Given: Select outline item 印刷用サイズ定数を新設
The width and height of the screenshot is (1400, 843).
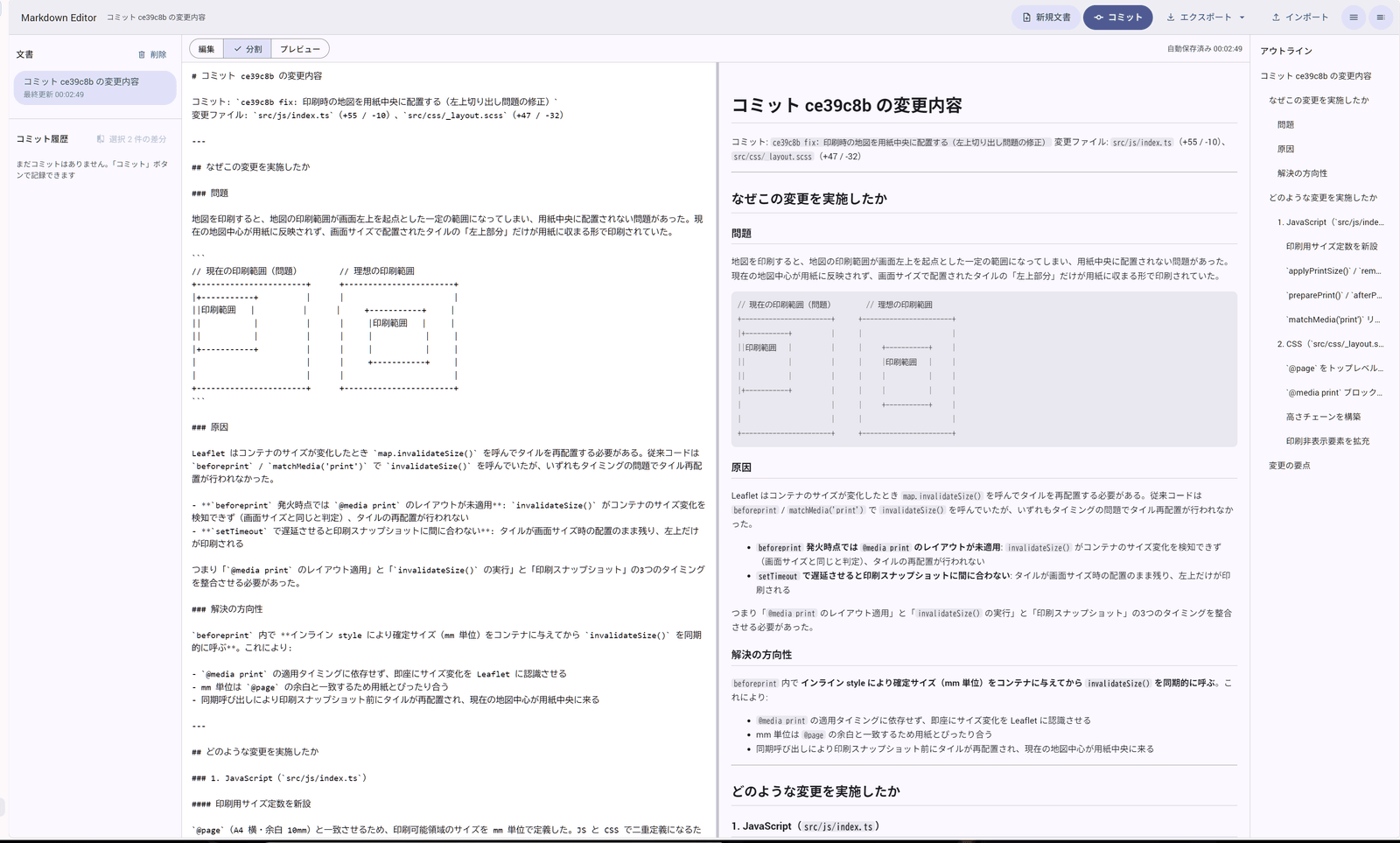Looking at the screenshot, I should pos(1332,247).
